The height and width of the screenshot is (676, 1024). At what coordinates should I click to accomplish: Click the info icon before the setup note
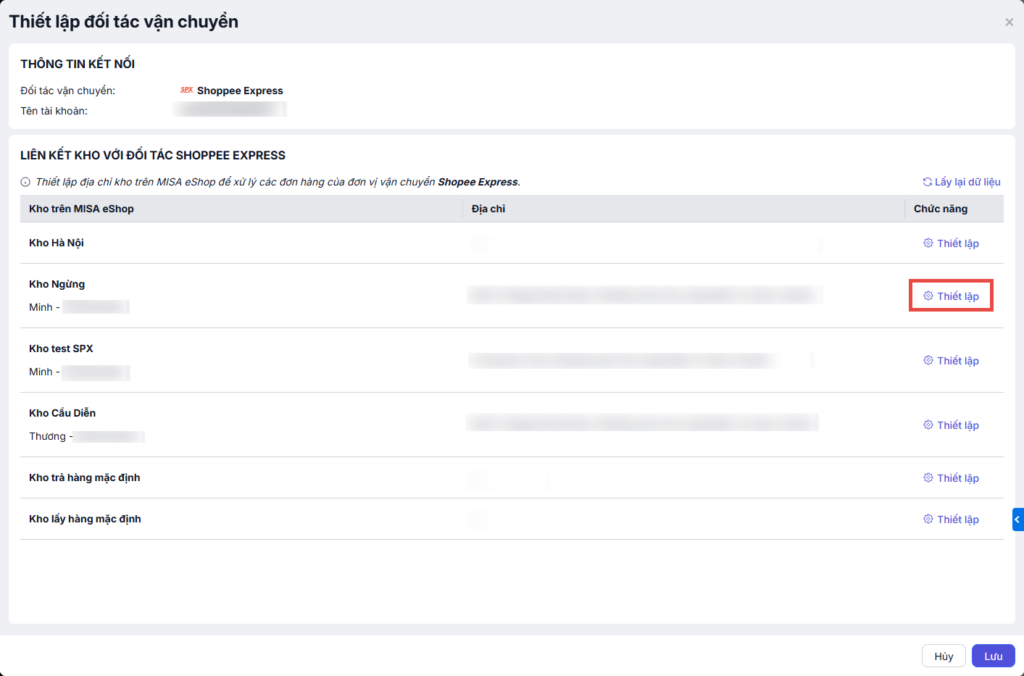point(25,182)
